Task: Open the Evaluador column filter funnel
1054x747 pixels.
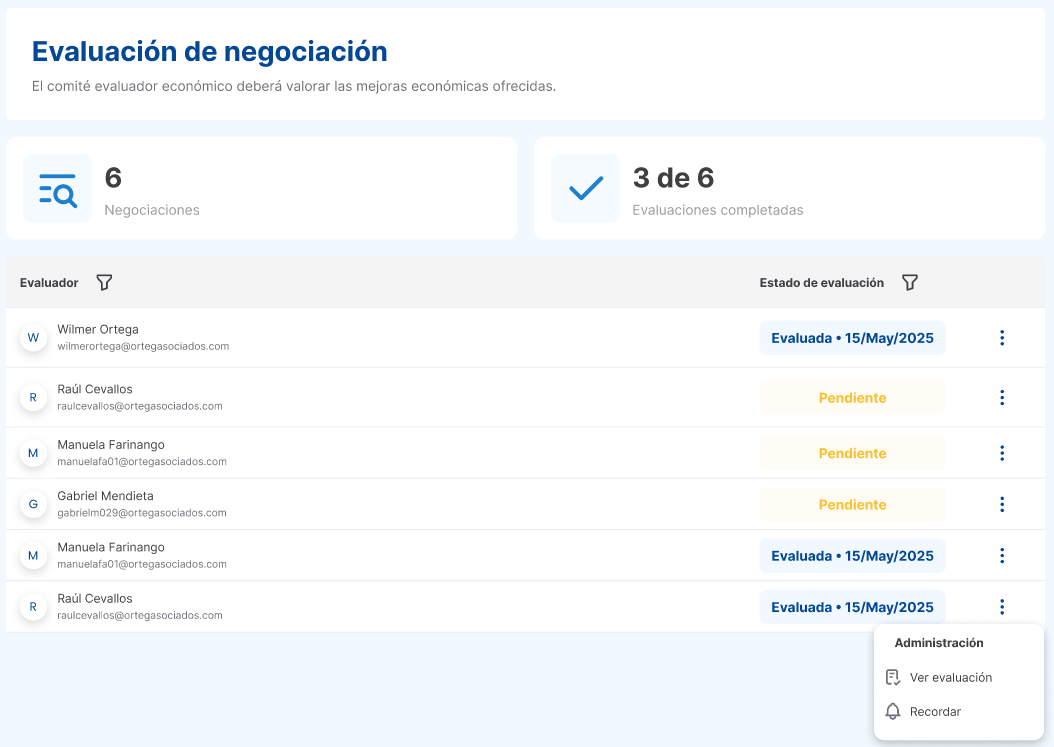Action: click(104, 282)
